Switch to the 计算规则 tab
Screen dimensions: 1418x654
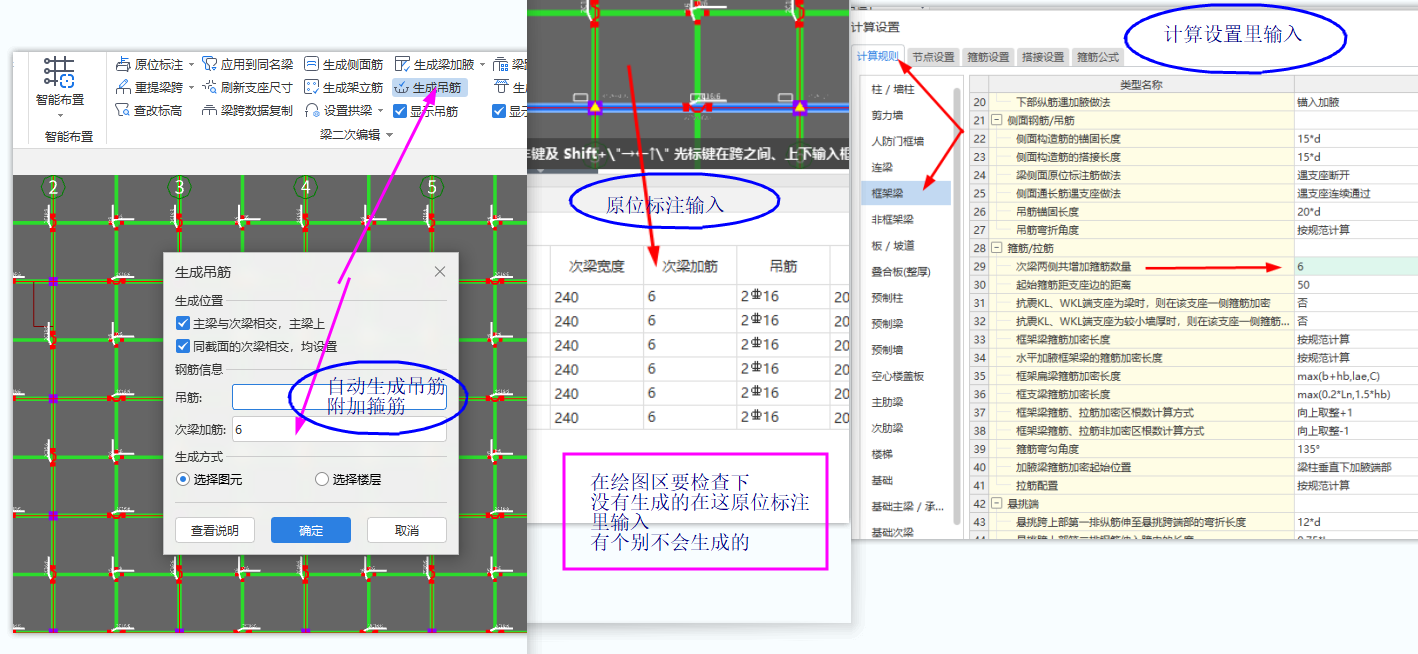880,57
